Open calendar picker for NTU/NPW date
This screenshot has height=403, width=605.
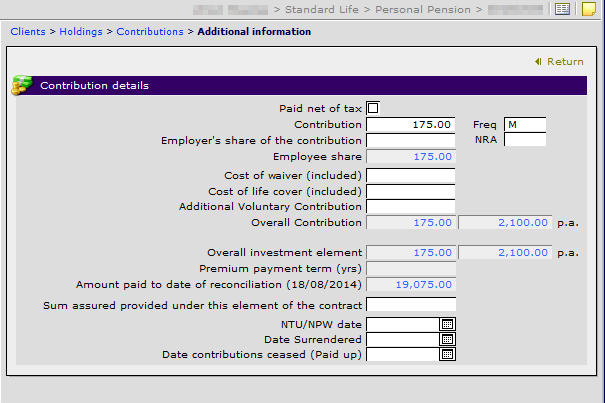447,324
